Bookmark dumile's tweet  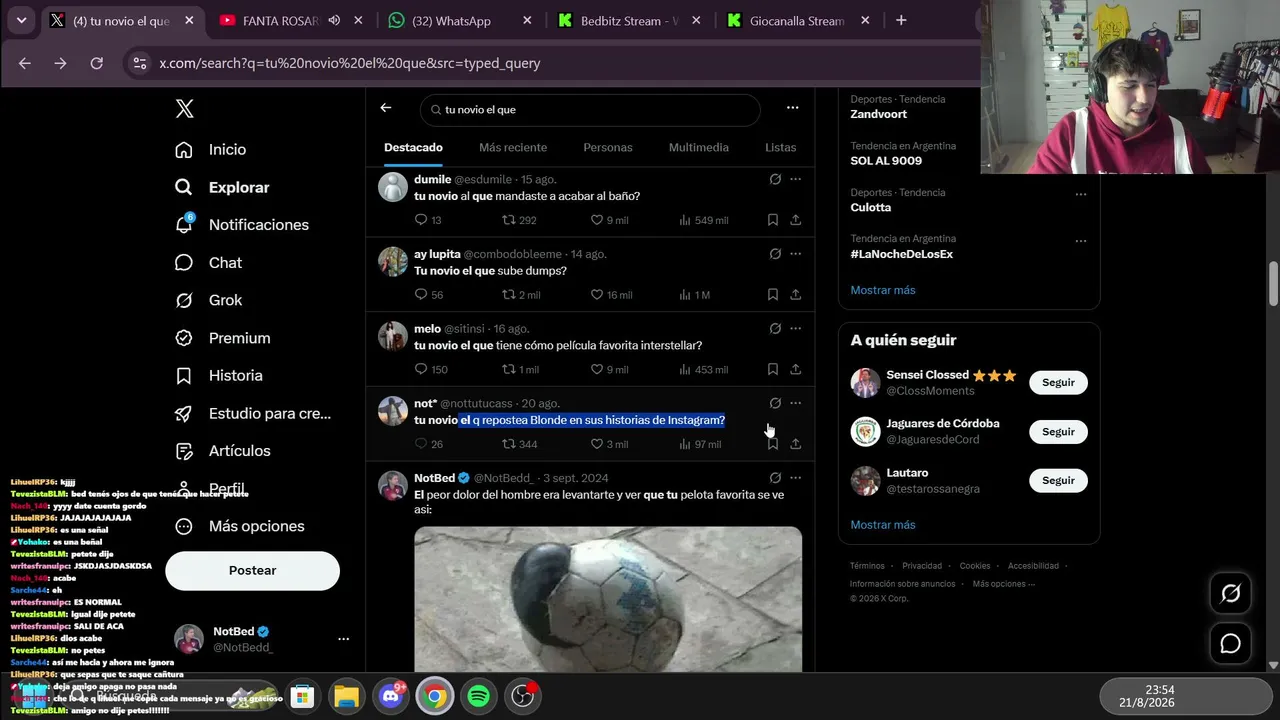(773, 220)
